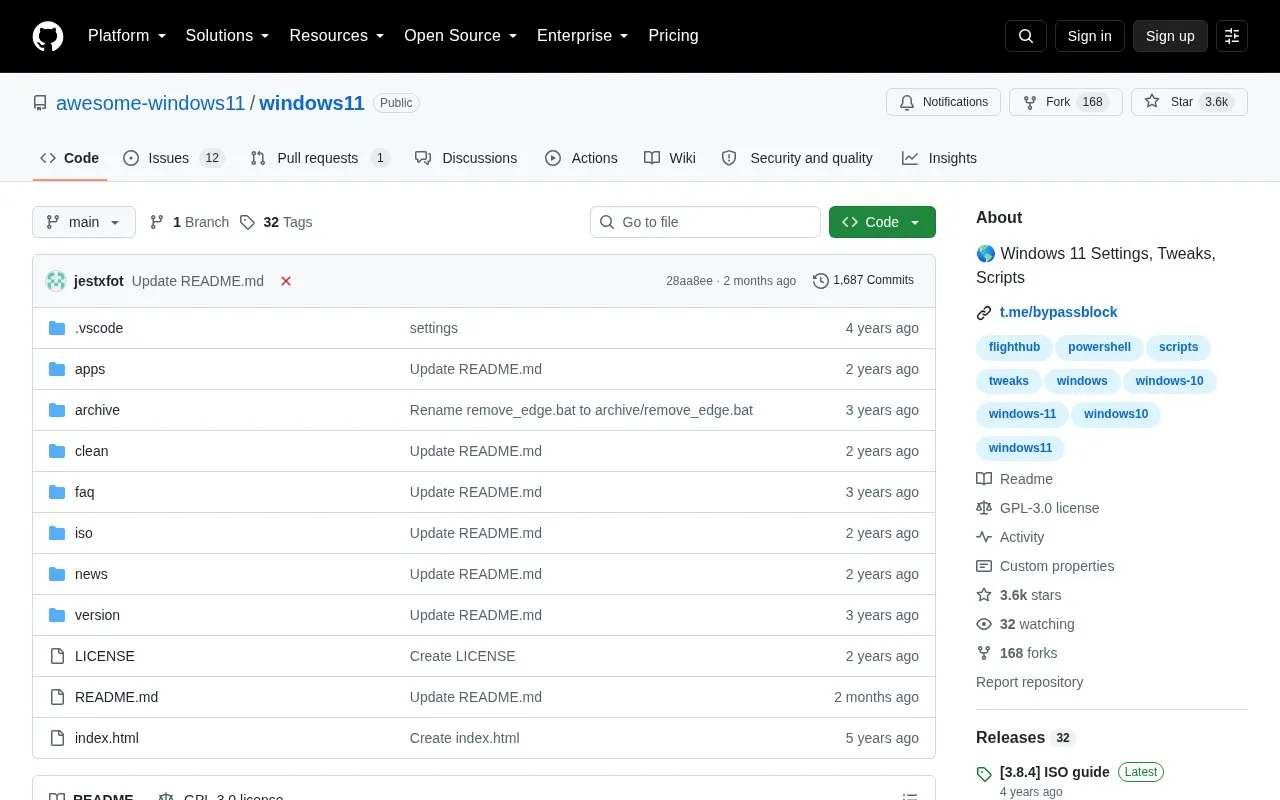Click the jestxfot avatar icon
This screenshot has width=1280, height=800.
[x=56, y=281]
